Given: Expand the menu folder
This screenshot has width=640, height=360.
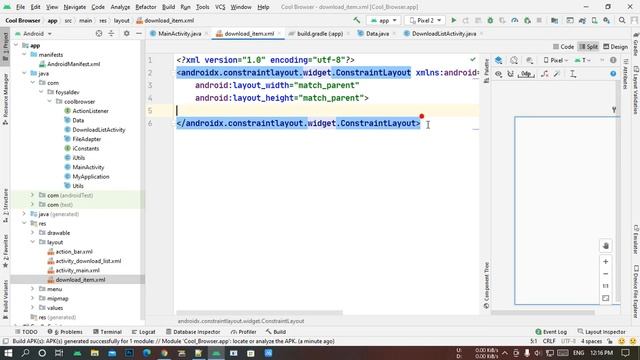Looking at the screenshot, I should [33, 289].
